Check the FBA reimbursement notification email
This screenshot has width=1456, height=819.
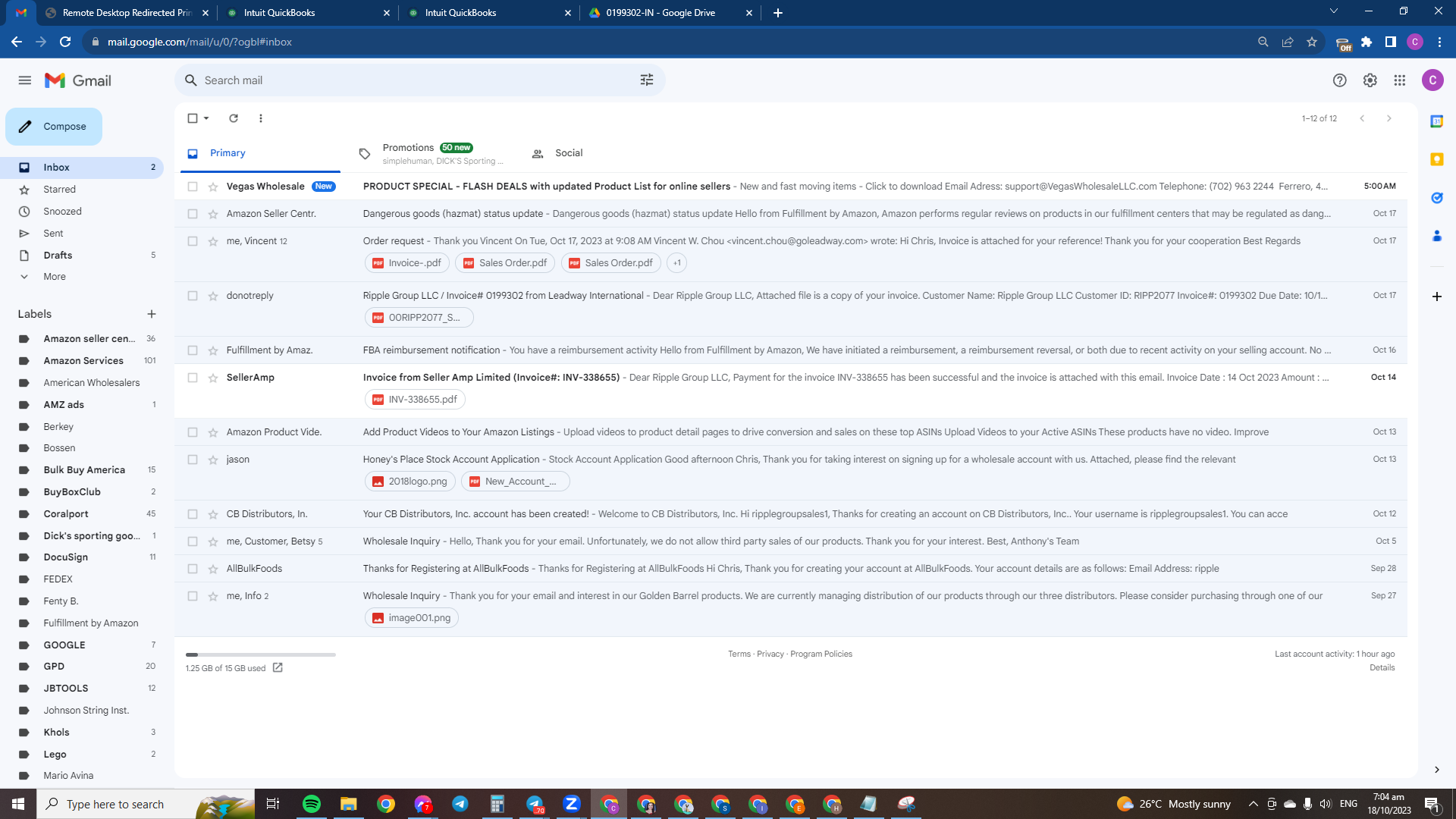(193, 350)
